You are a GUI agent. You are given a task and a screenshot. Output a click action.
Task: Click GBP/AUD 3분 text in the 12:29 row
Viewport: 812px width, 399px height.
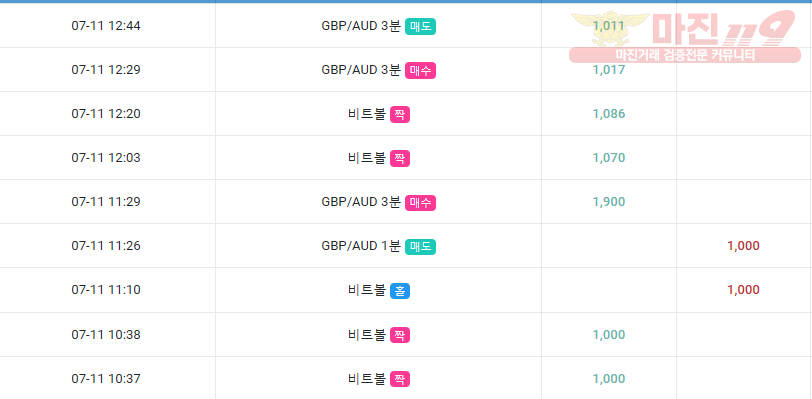coord(361,70)
